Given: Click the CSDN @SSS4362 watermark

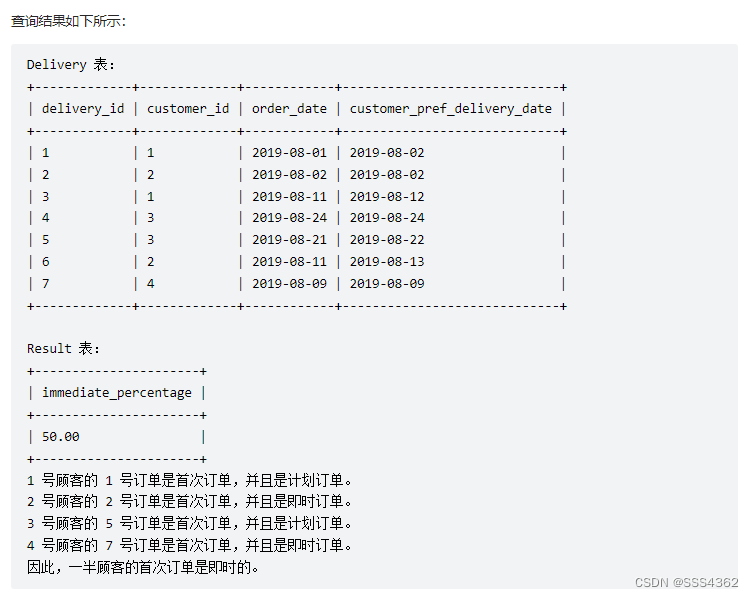Looking at the screenshot, I should [686, 583].
